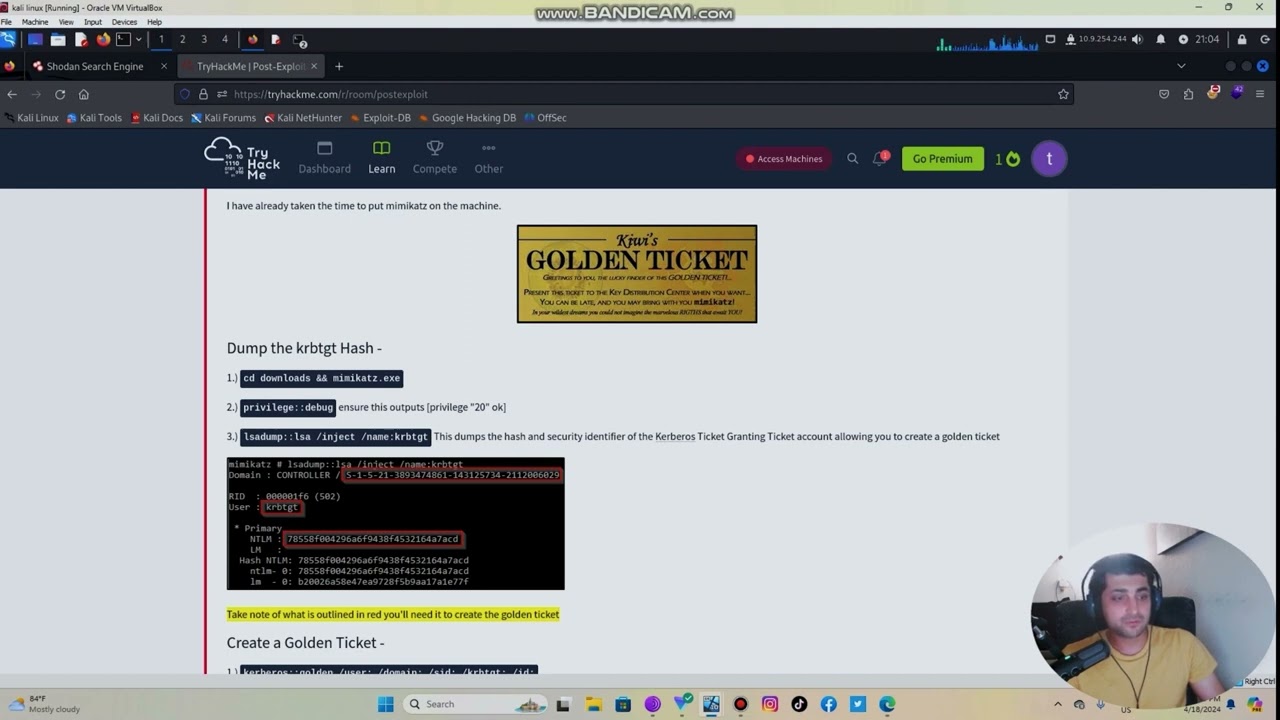Open the Other menu on TryHackMe
1280x720 pixels.
[x=489, y=158]
